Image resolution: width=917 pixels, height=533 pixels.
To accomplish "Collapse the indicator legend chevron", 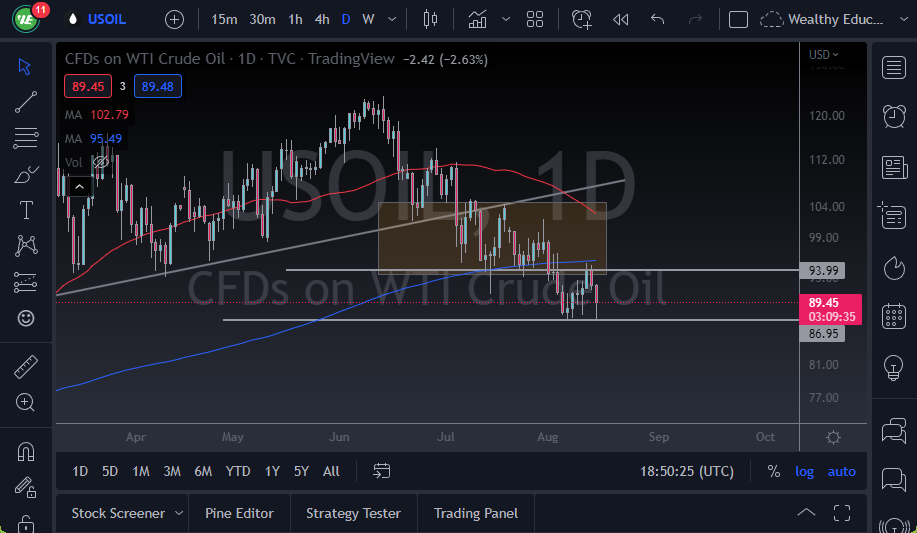I will (79, 187).
